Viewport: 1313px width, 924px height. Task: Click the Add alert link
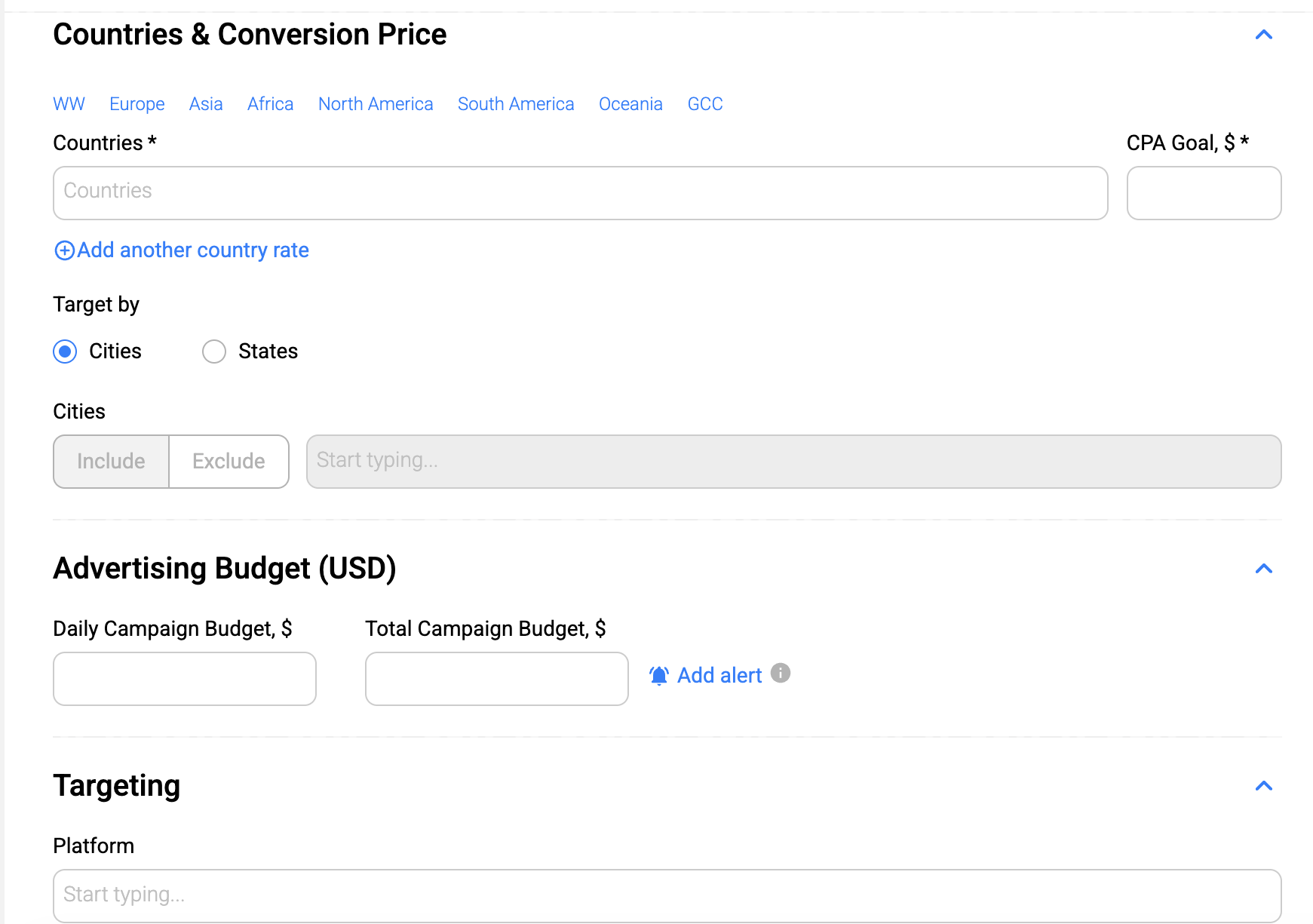tap(719, 675)
